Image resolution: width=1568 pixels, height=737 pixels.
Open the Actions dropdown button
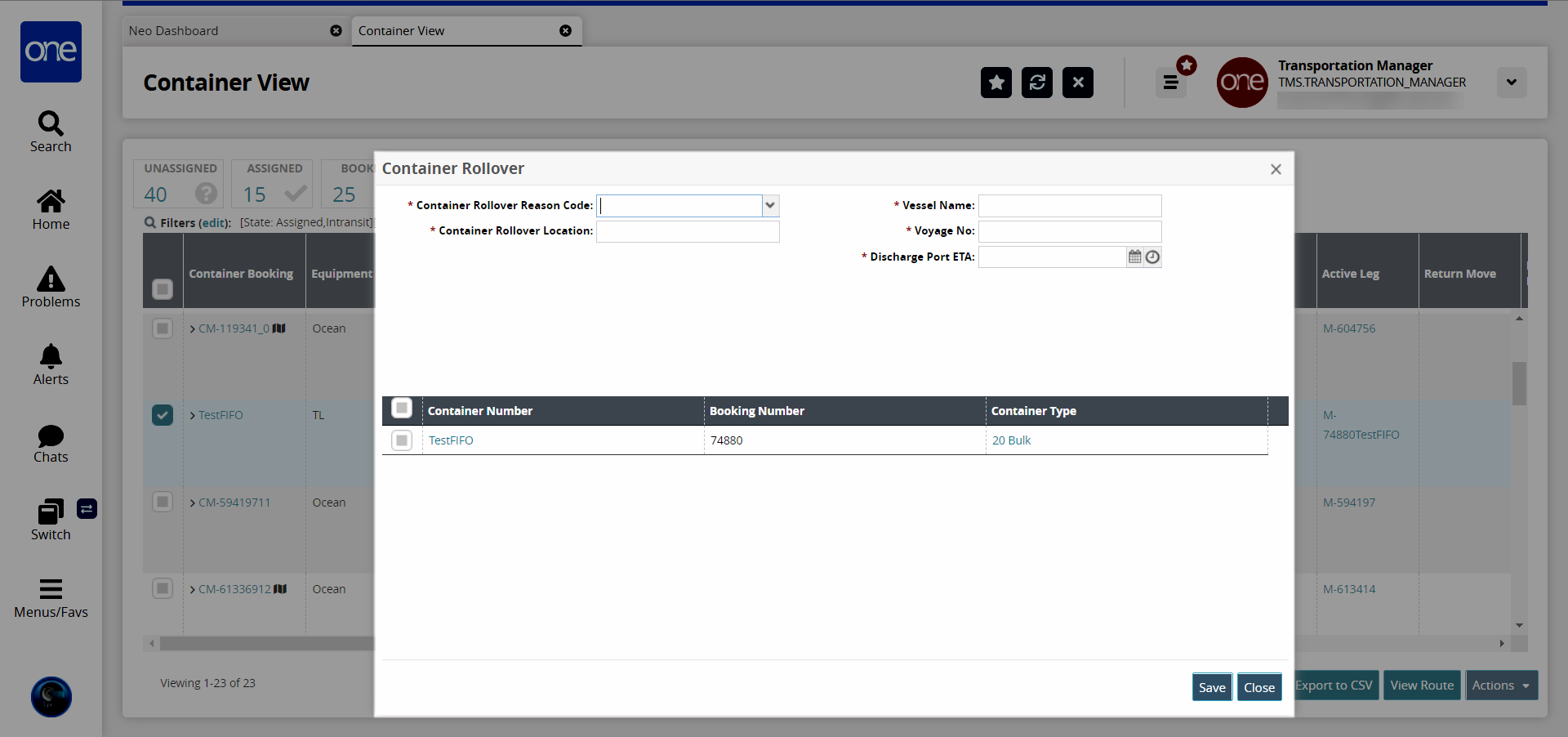pyautogui.click(x=1501, y=686)
